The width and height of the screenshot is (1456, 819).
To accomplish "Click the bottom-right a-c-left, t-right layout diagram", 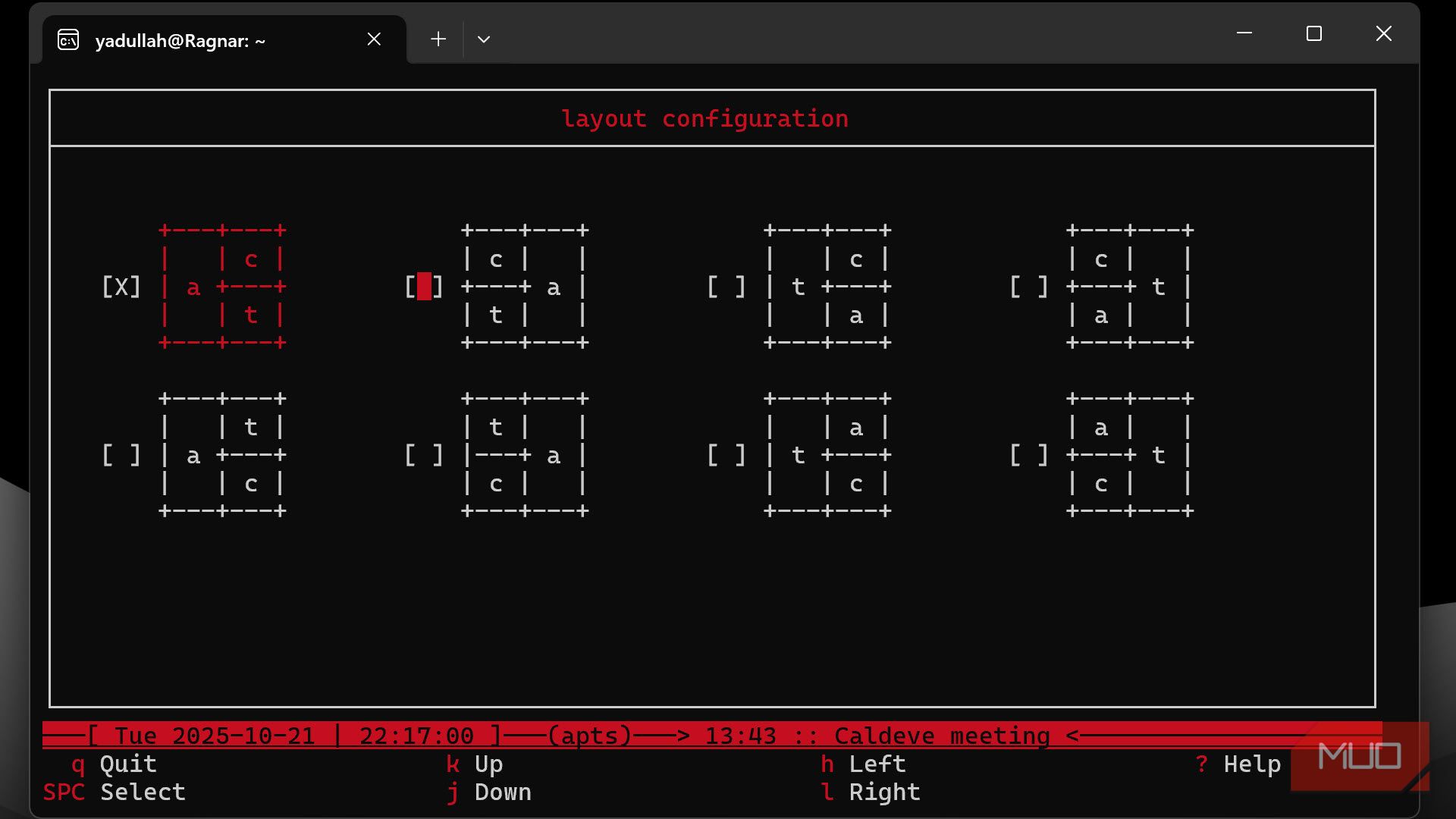I will point(1130,454).
